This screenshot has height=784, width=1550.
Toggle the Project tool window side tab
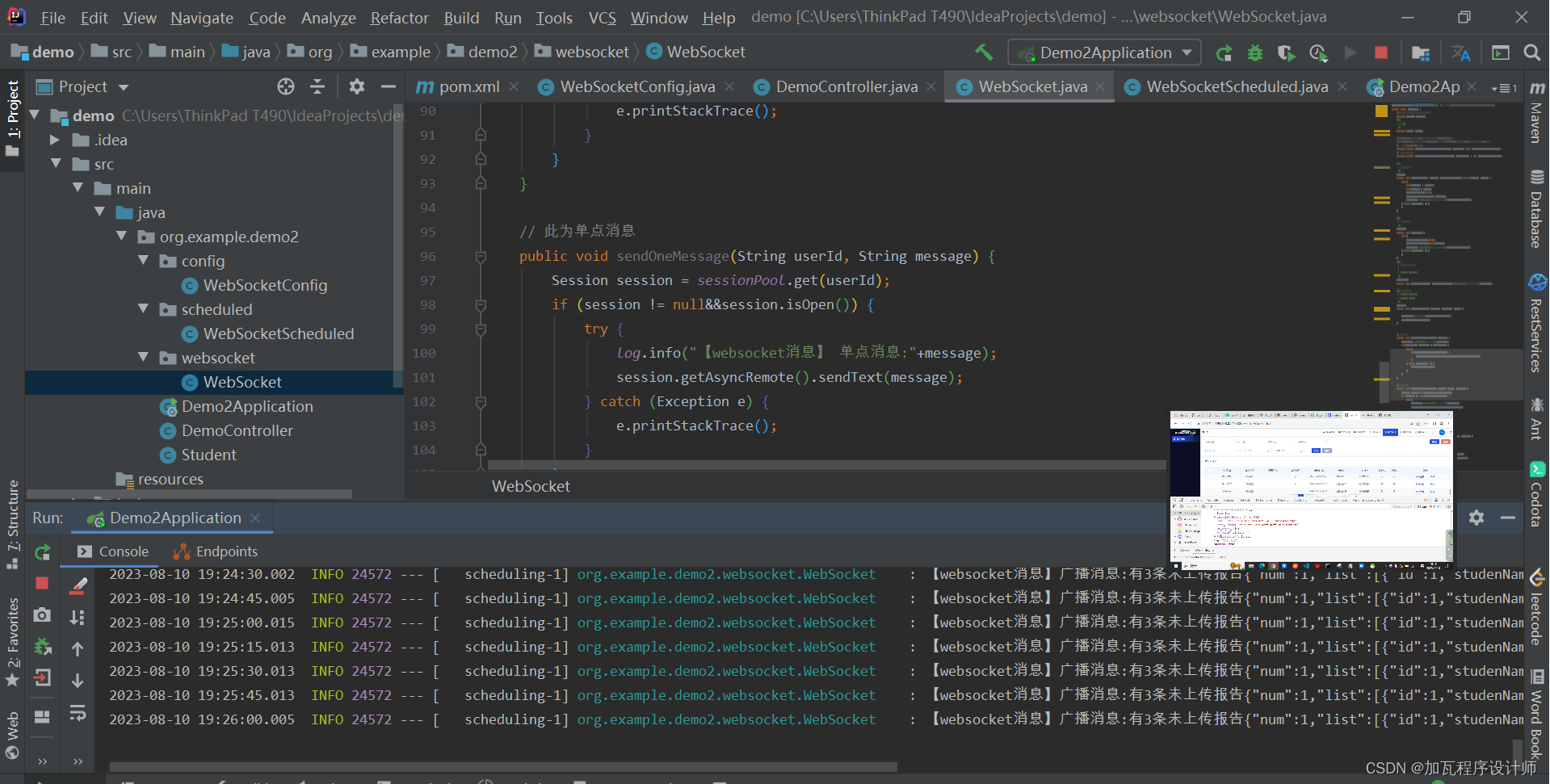pos(12,117)
